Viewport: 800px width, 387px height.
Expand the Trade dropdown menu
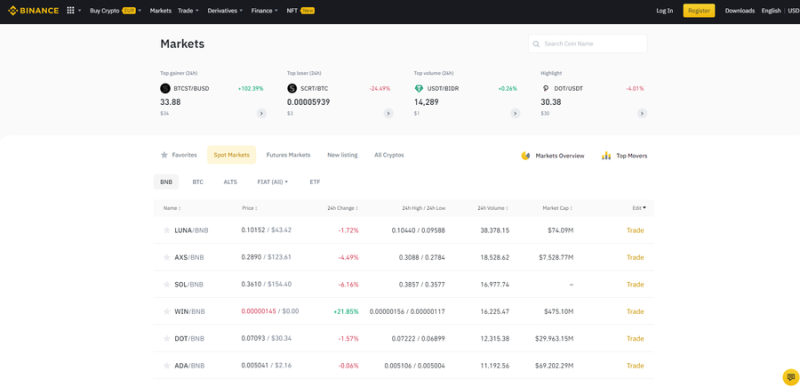click(x=188, y=10)
